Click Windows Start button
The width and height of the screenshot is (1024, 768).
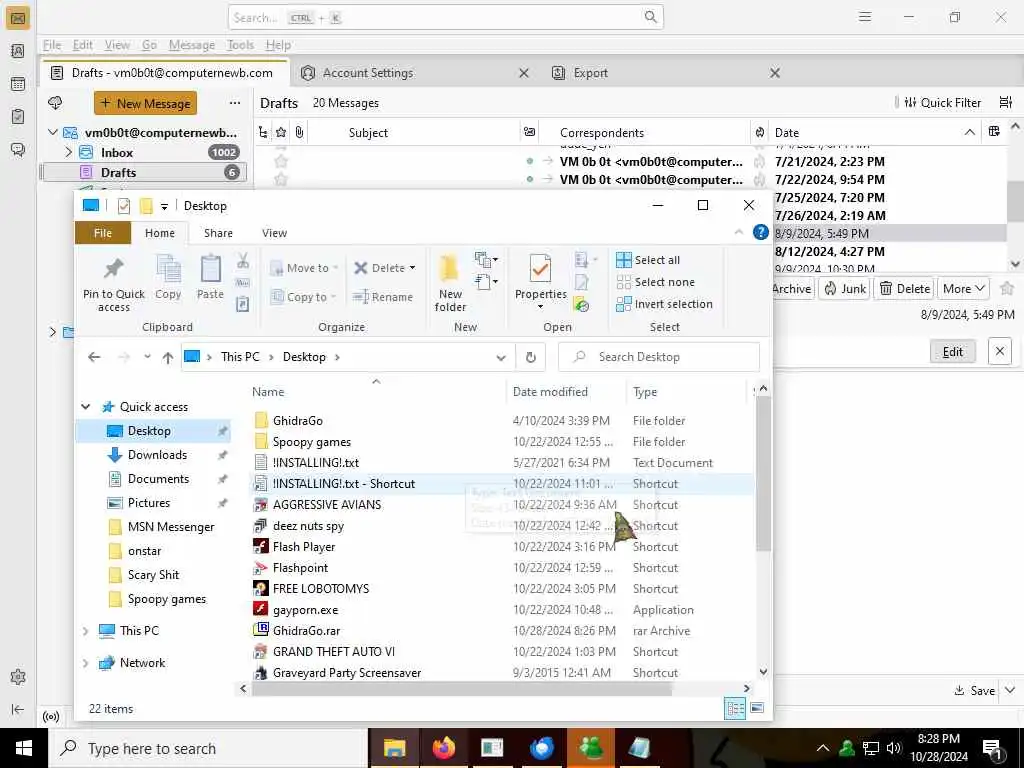[24, 748]
